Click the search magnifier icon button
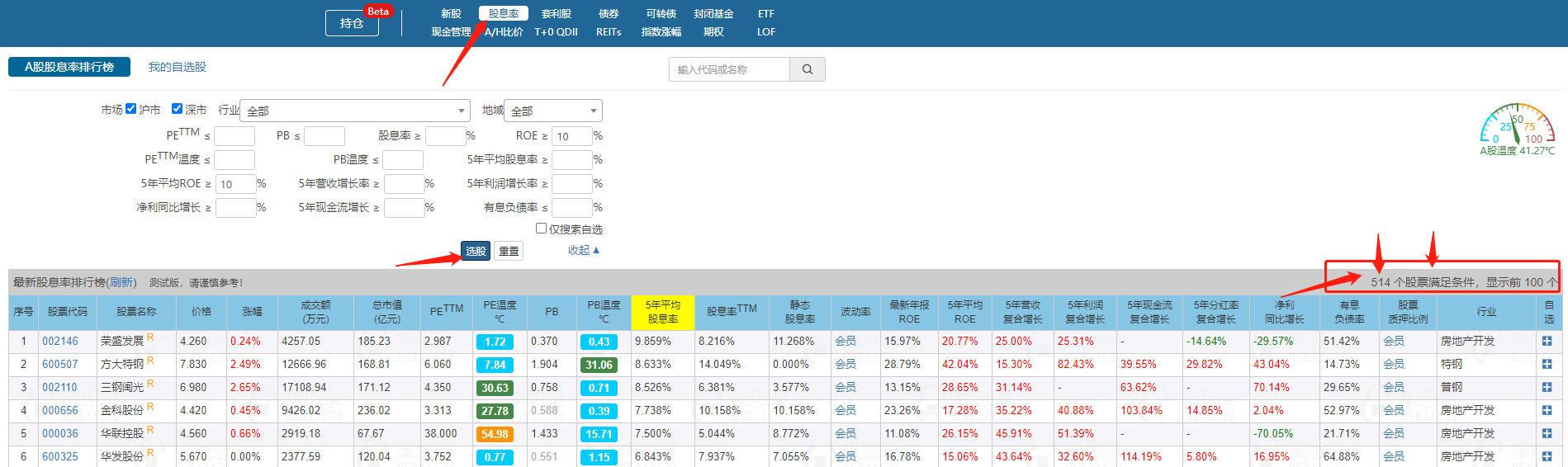Viewport: 1568px width, 467px height. 807,69
